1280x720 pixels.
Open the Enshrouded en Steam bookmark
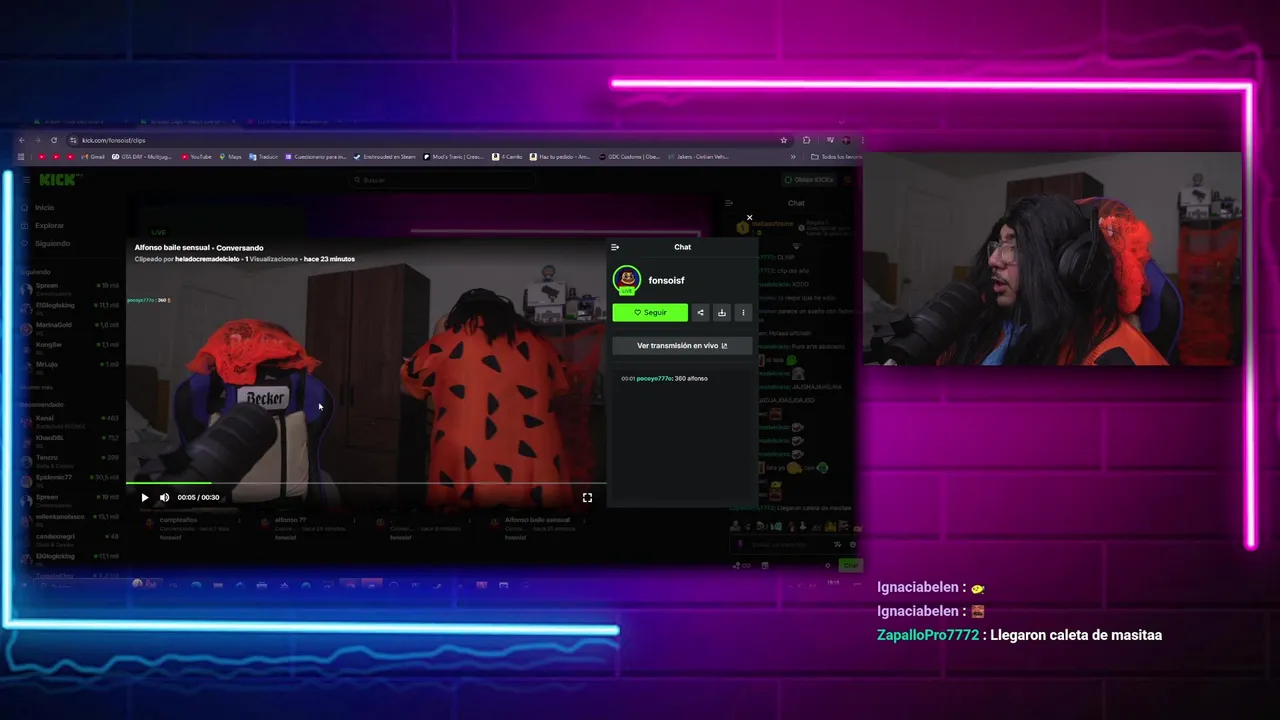pos(385,157)
